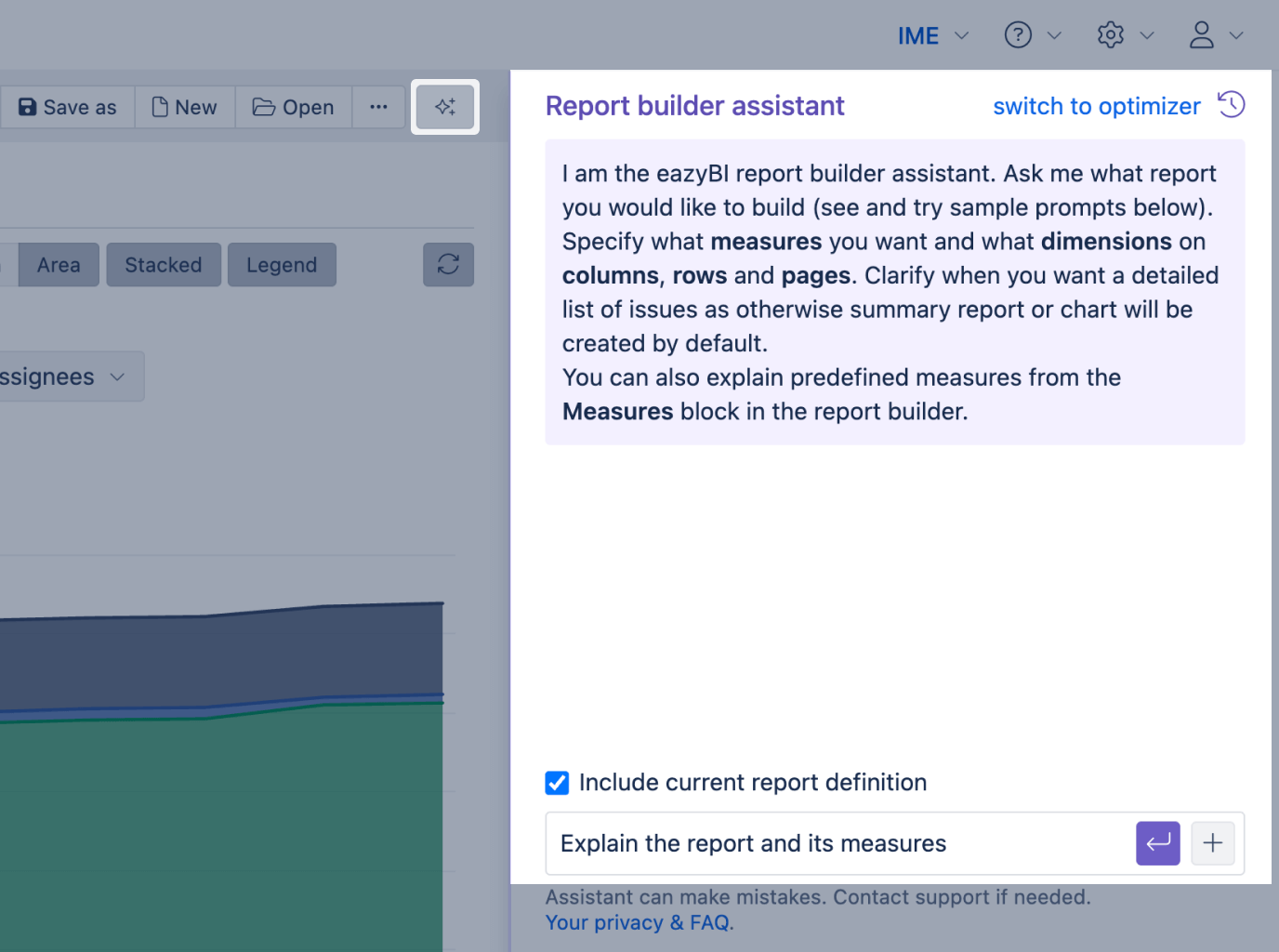Open the more options ellipsis menu
Viewport: 1279px width, 952px height.
(378, 107)
